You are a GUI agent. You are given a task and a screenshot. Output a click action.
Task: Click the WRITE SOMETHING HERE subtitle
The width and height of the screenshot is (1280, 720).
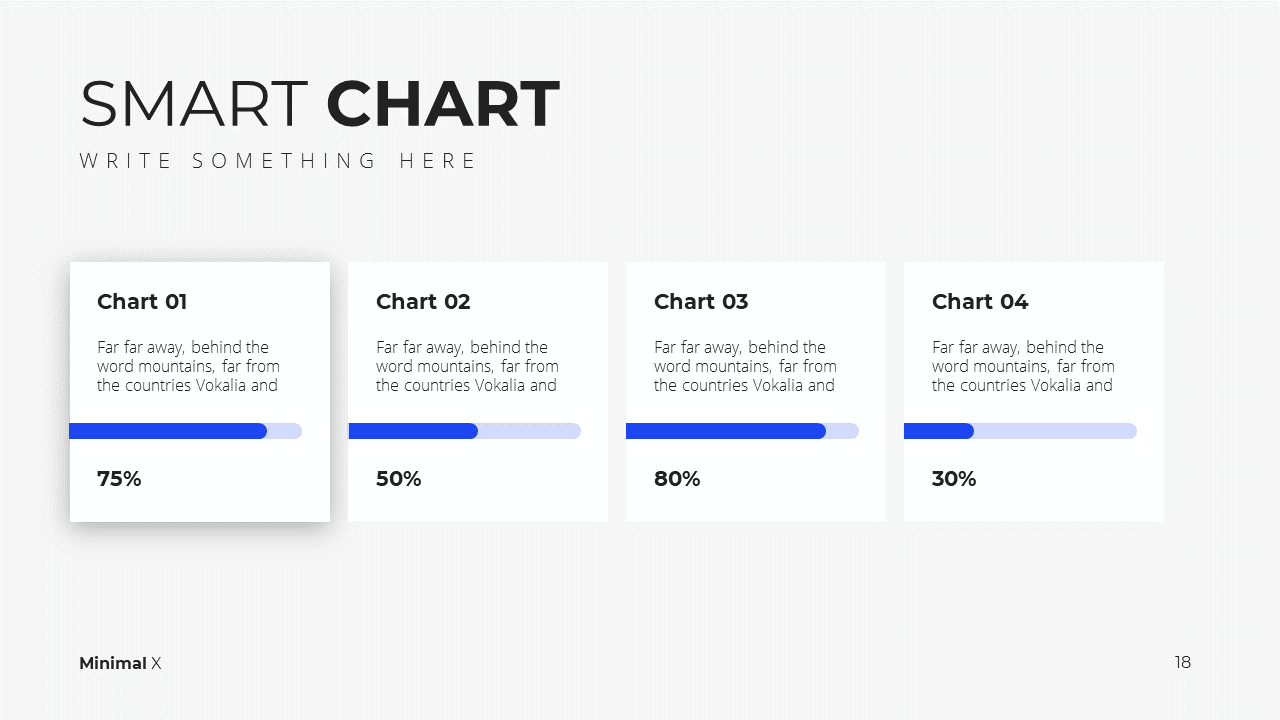(279, 161)
